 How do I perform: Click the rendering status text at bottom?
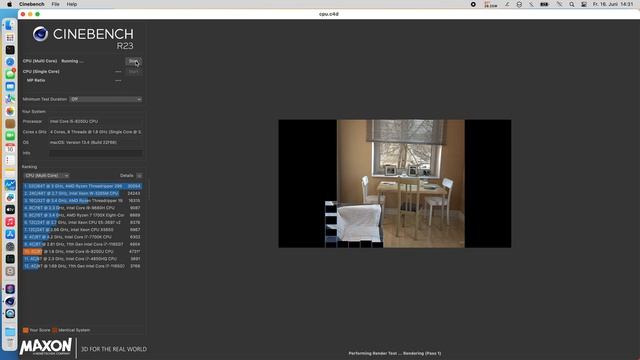point(395,353)
